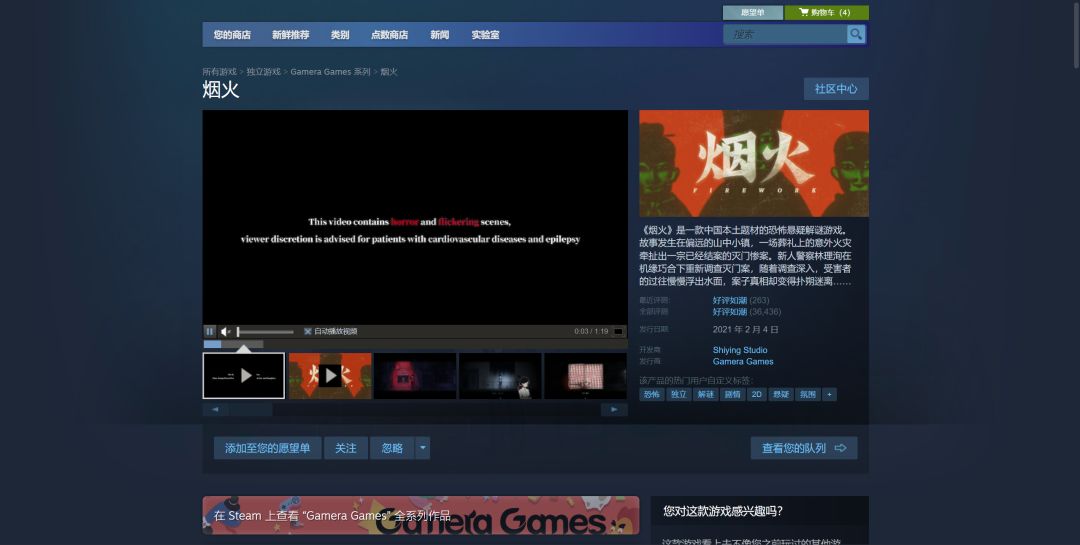Viewport: 1080px width, 545px height.
Task: Open the glowing window screenshot thumbnail
Action: pos(585,376)
